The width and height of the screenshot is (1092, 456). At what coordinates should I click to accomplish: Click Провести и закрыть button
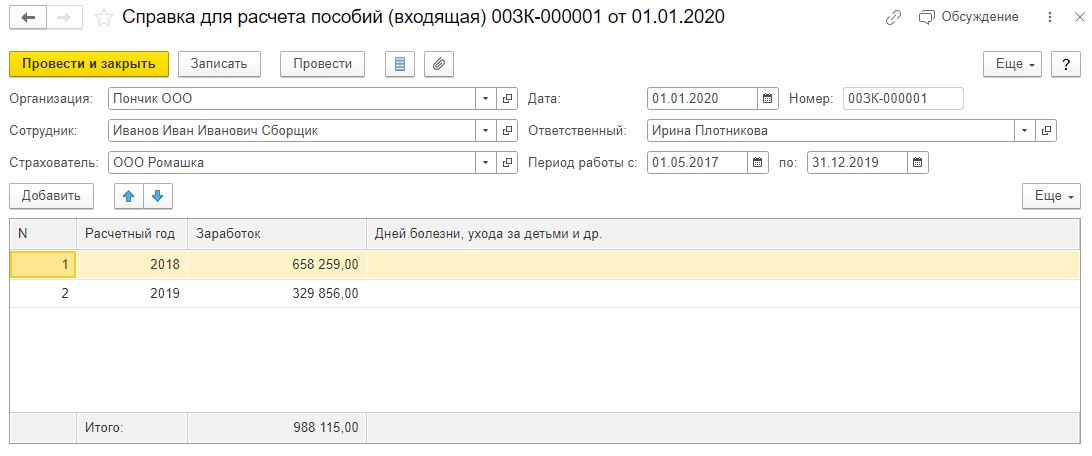(88, 64)
